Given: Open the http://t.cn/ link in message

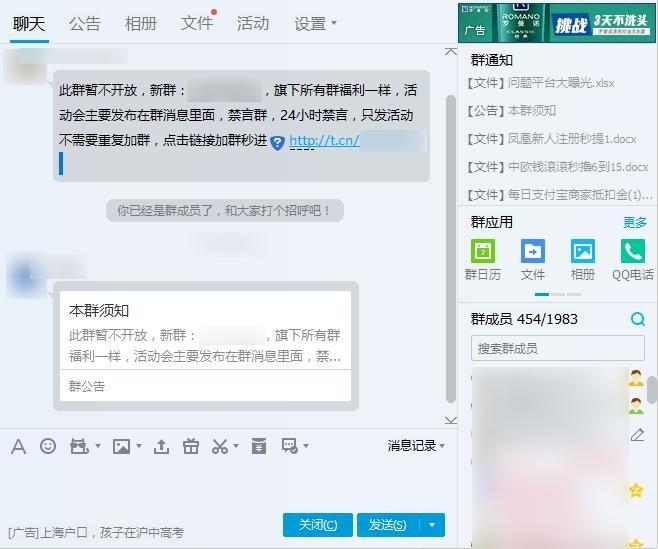Looking at the screenshot, I should pos(324,140).
